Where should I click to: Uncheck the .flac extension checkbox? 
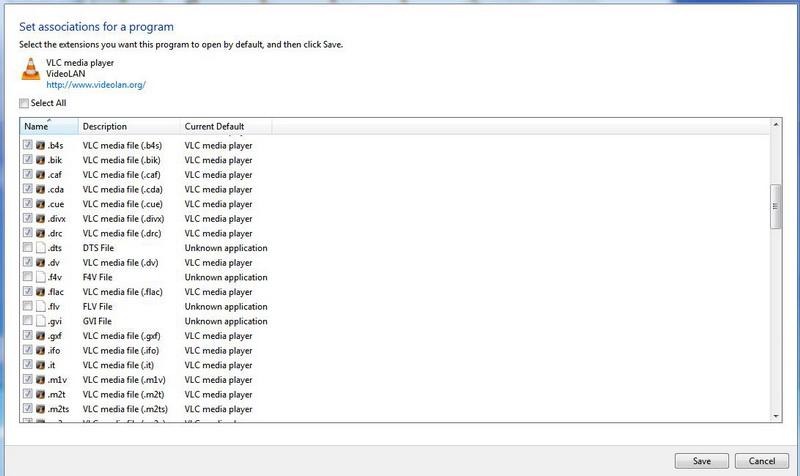[28, 291]
